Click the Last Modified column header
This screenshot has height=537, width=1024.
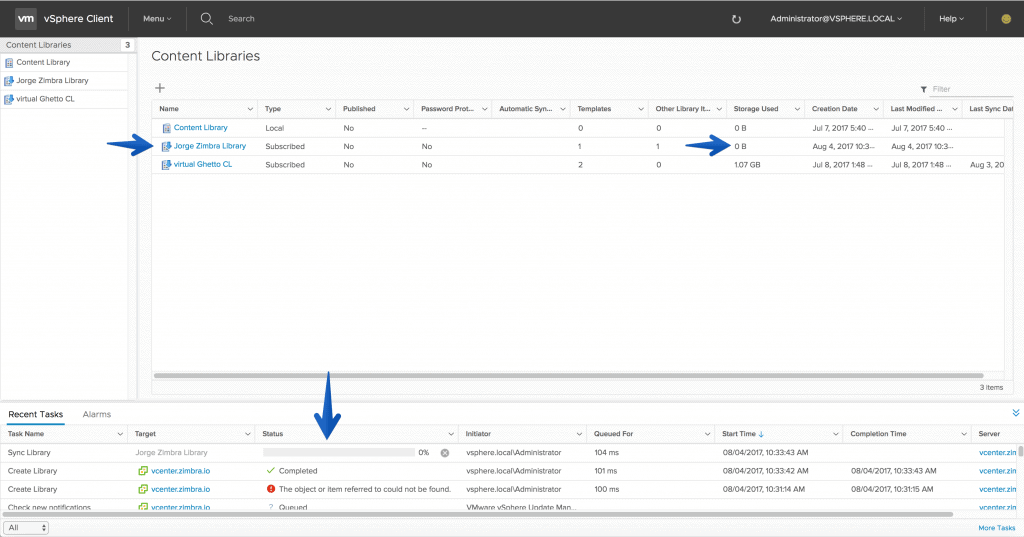[916, 109]
